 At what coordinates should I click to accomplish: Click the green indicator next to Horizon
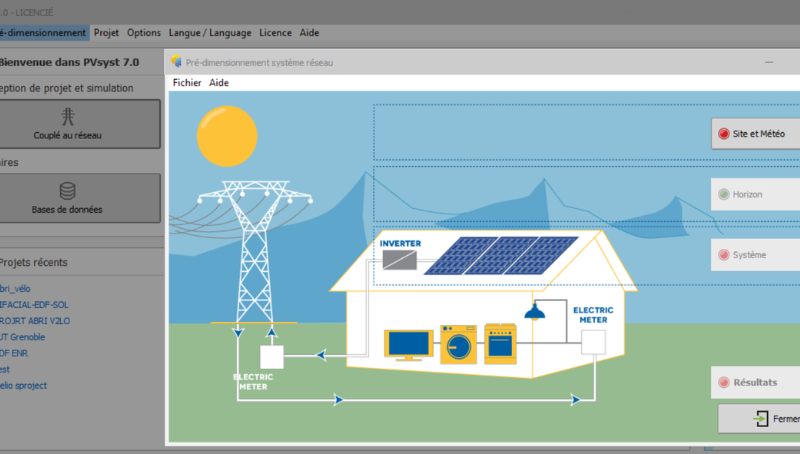[723, 194]
